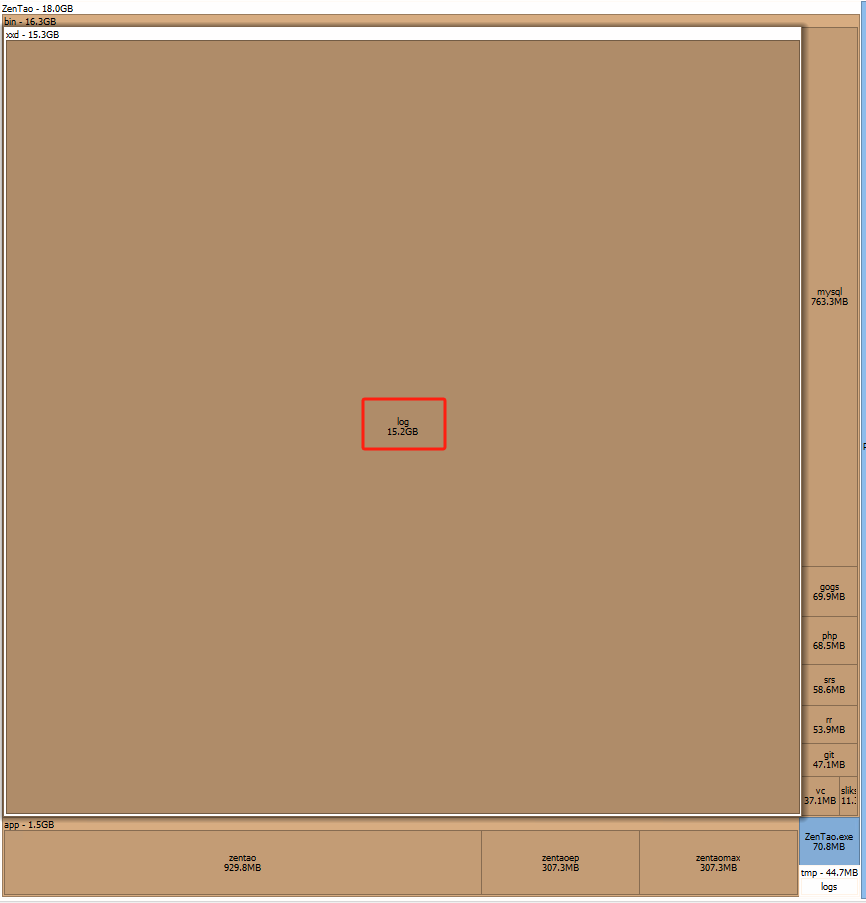The width and height of the screenshot is (866, 903).
Task: Click the git 47.1MB block
Action: 829,760
